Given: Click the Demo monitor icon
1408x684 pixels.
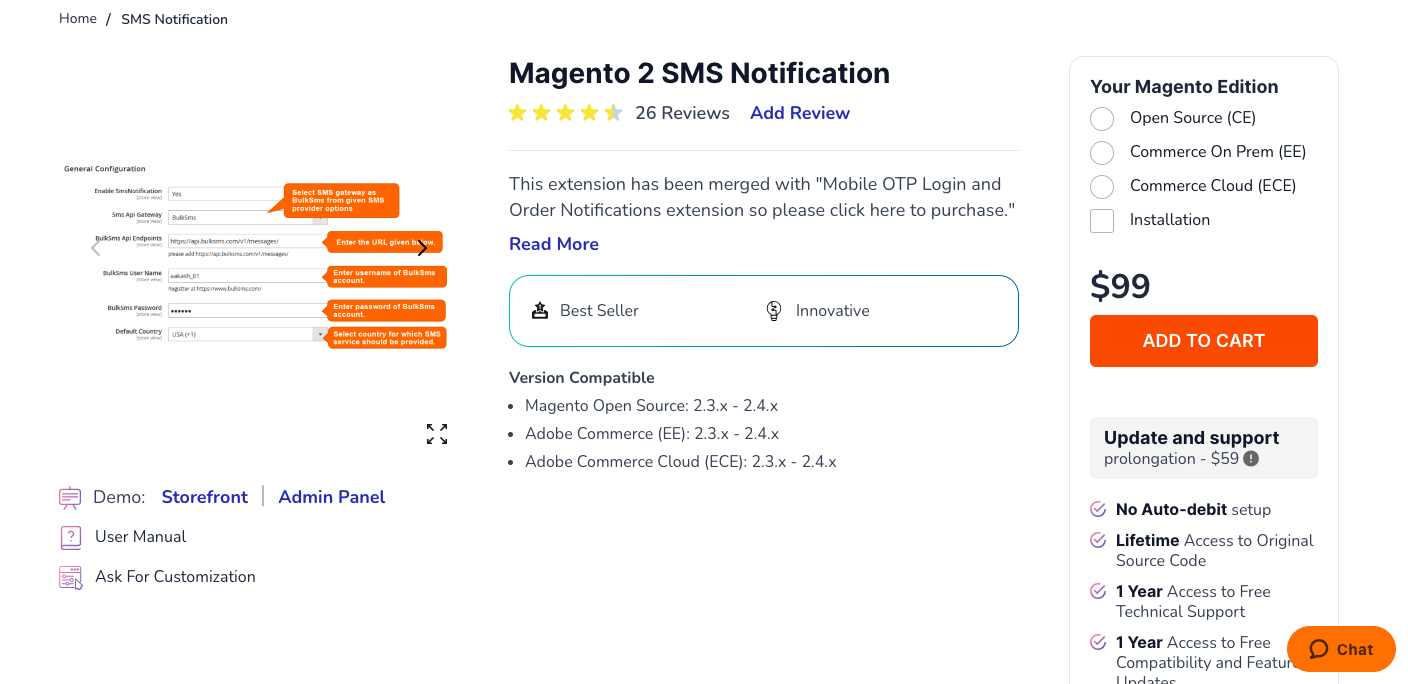Looking at the screenshot, I should 70,497.
